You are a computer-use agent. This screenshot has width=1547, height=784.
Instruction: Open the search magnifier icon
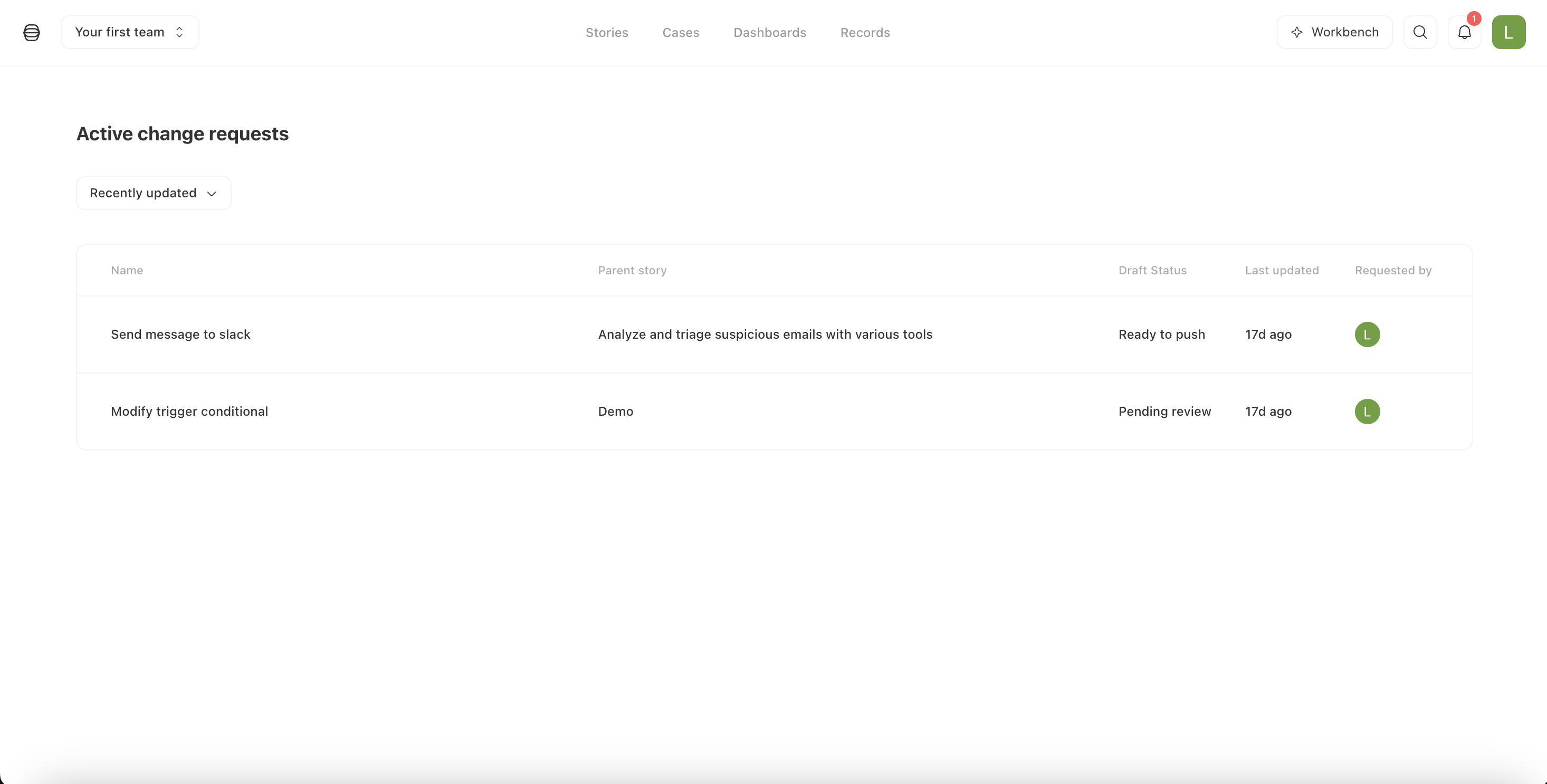(x=1420, y=32)
